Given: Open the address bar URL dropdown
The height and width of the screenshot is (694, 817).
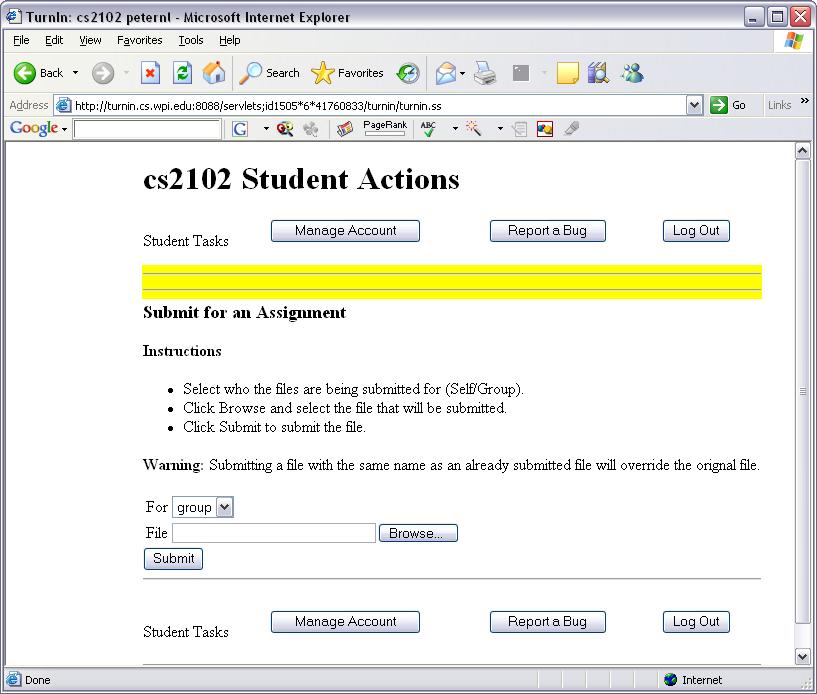Looking at the screenshot, I should tap(695, 105).
